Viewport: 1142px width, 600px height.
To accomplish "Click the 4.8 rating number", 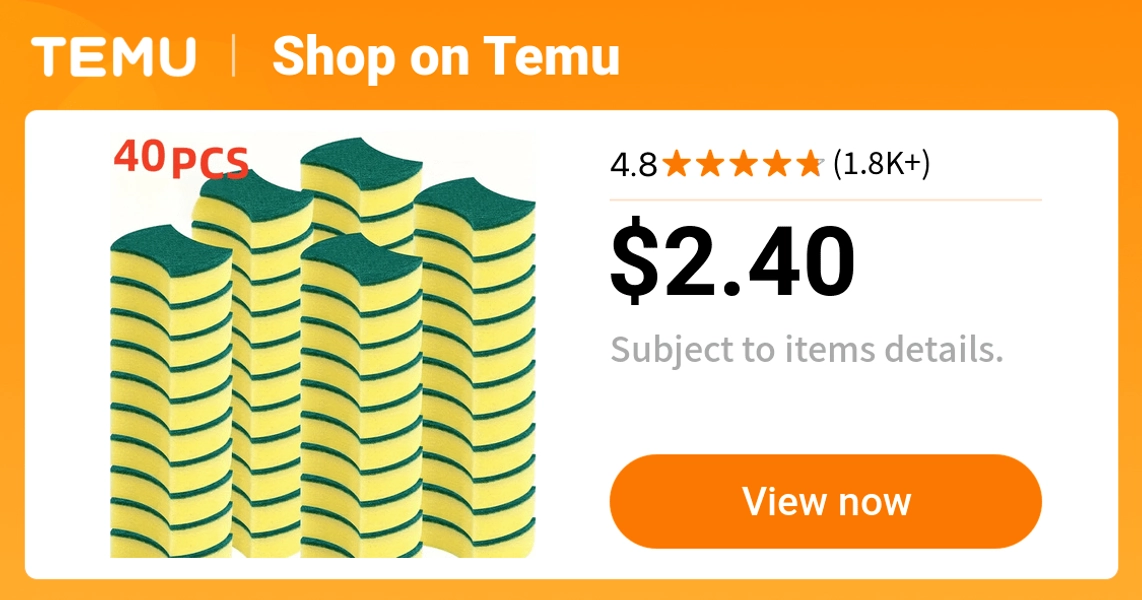I will pyautogui.click(x=634, y=165).
